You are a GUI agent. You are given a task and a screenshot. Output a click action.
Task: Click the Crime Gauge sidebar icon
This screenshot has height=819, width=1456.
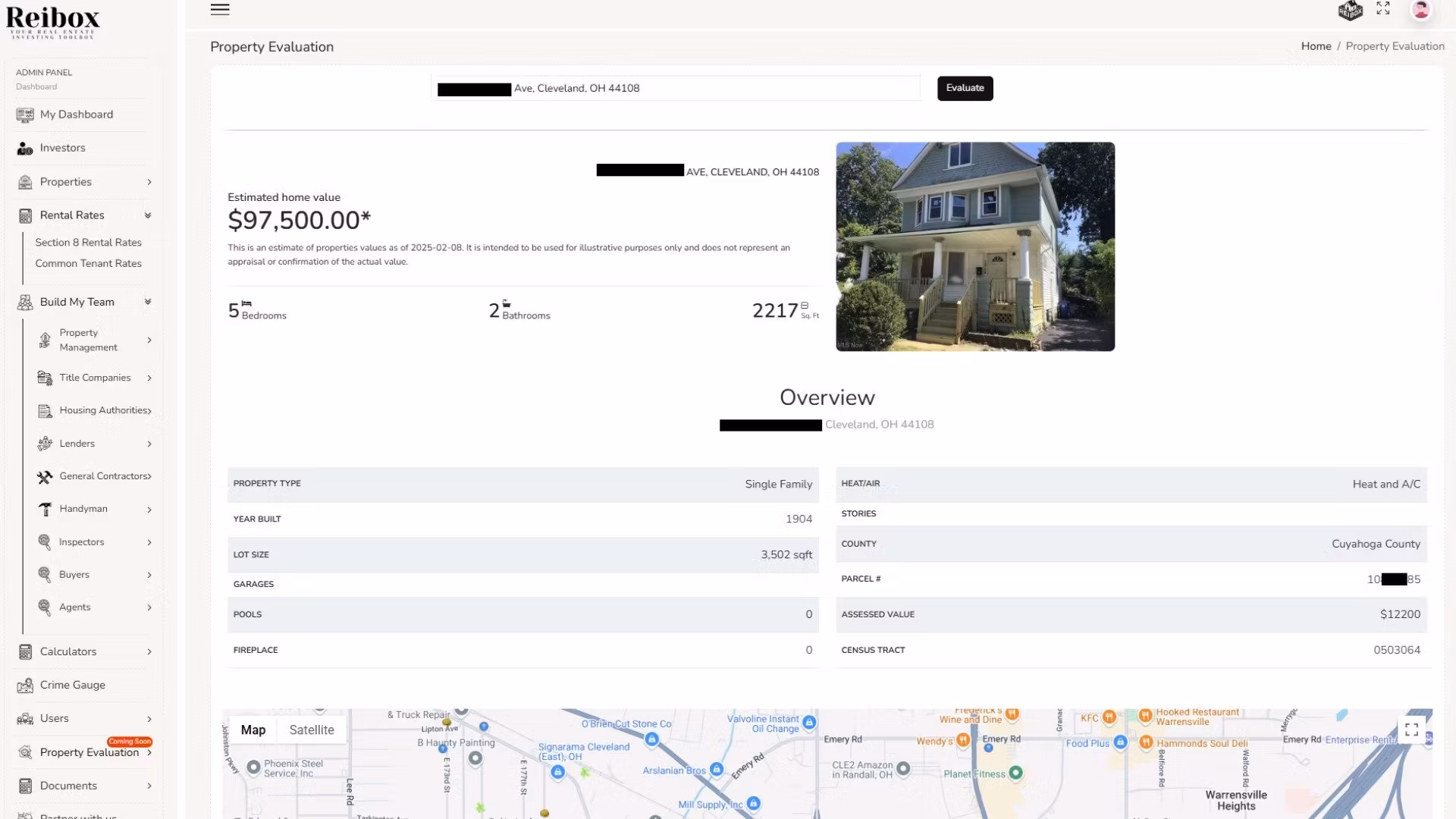[25, 686]
